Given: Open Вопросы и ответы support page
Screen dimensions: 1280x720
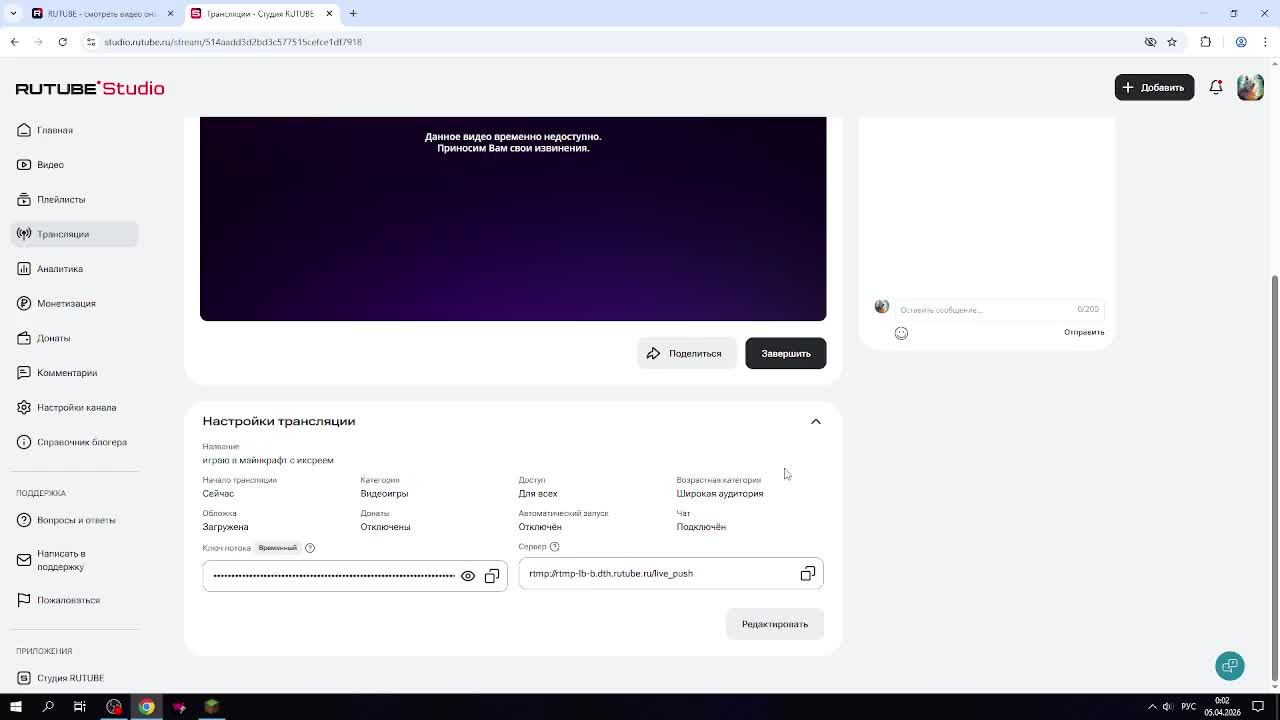Looking at the screenshot, I should point(75,520).
